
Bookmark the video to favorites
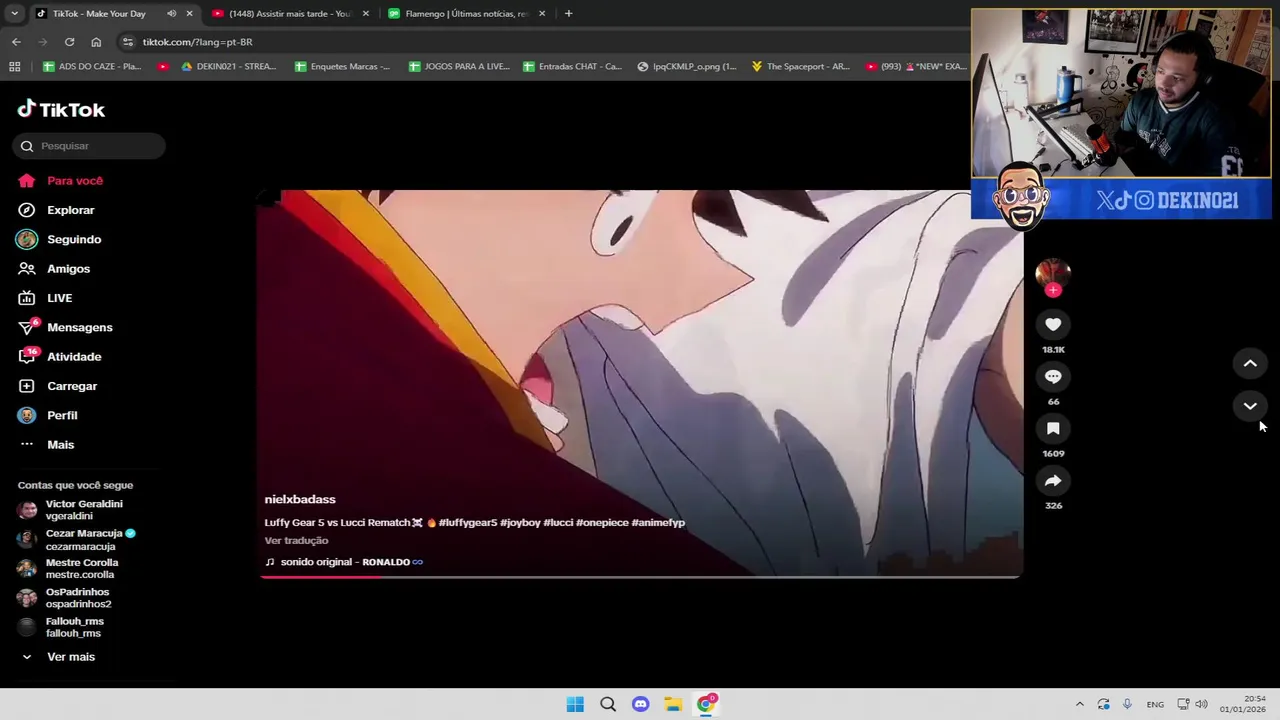1053,428
